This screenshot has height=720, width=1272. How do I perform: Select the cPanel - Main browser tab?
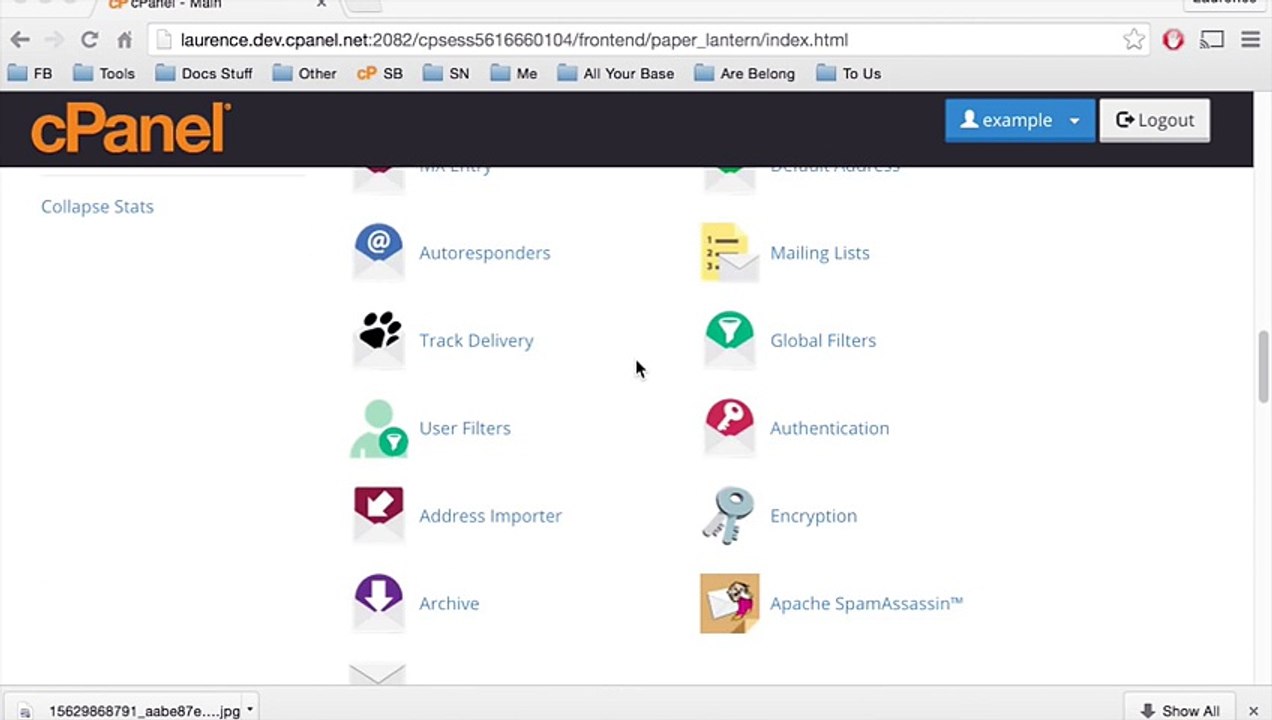point(215,6)
